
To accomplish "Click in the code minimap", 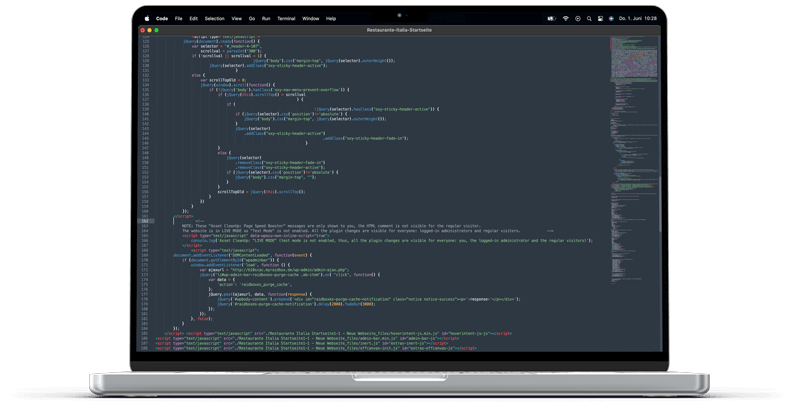I will click(x=633, y=158).
